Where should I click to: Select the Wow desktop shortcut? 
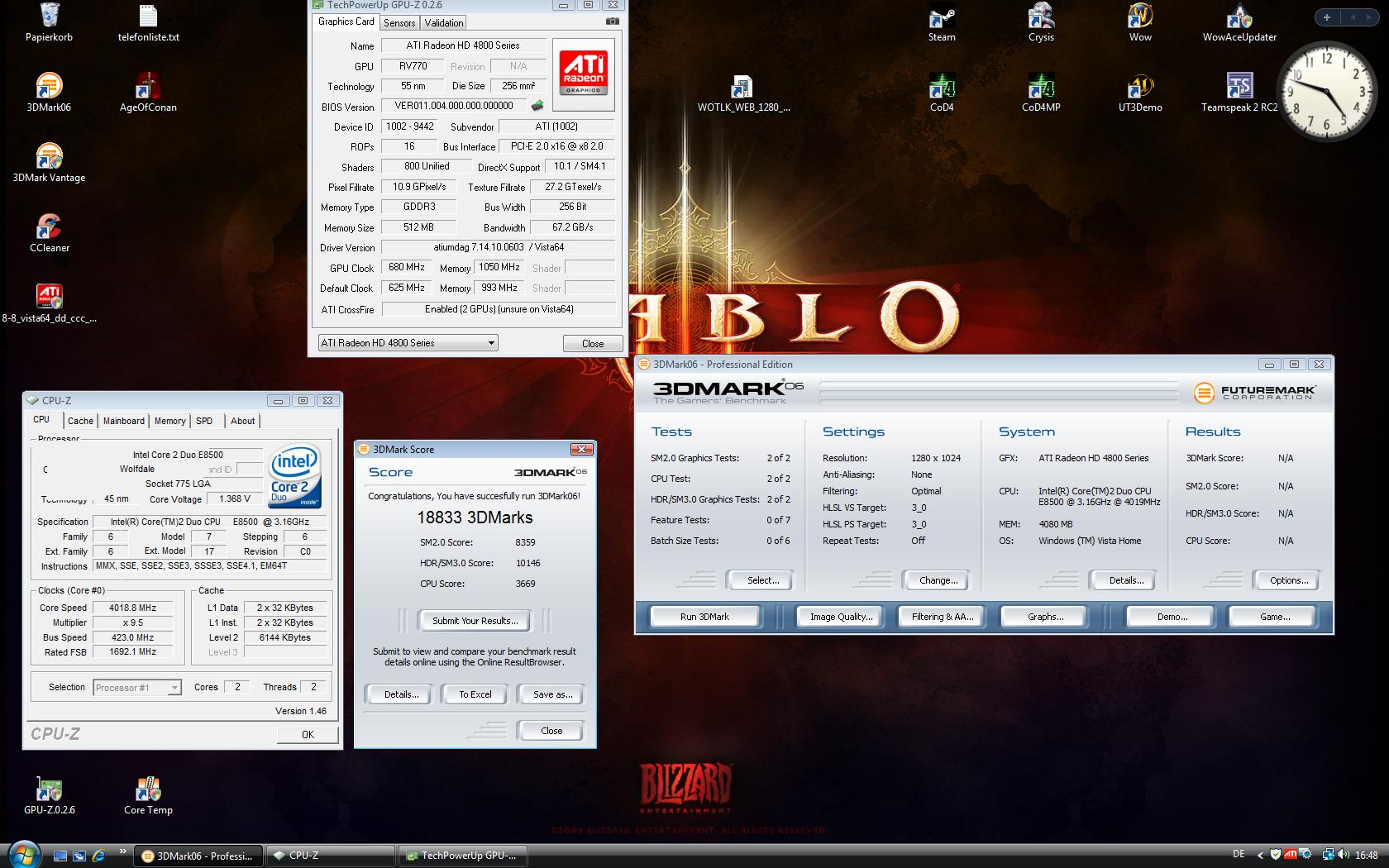pos(1140,22)
